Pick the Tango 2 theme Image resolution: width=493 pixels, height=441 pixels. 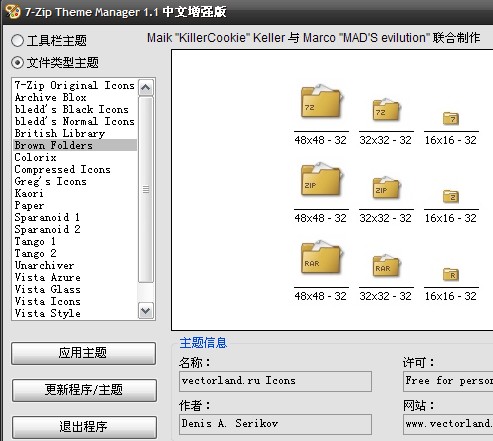coord(75,253)
